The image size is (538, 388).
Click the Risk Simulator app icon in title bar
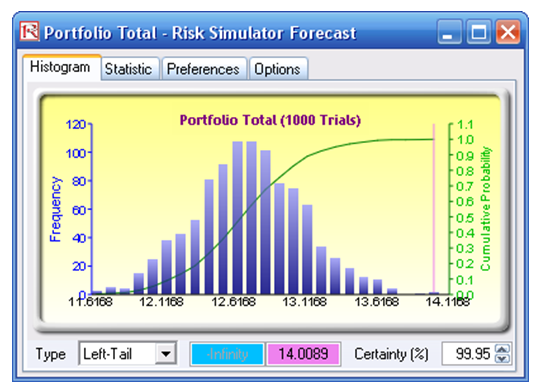pyautogui.click(x=29, y=32)
